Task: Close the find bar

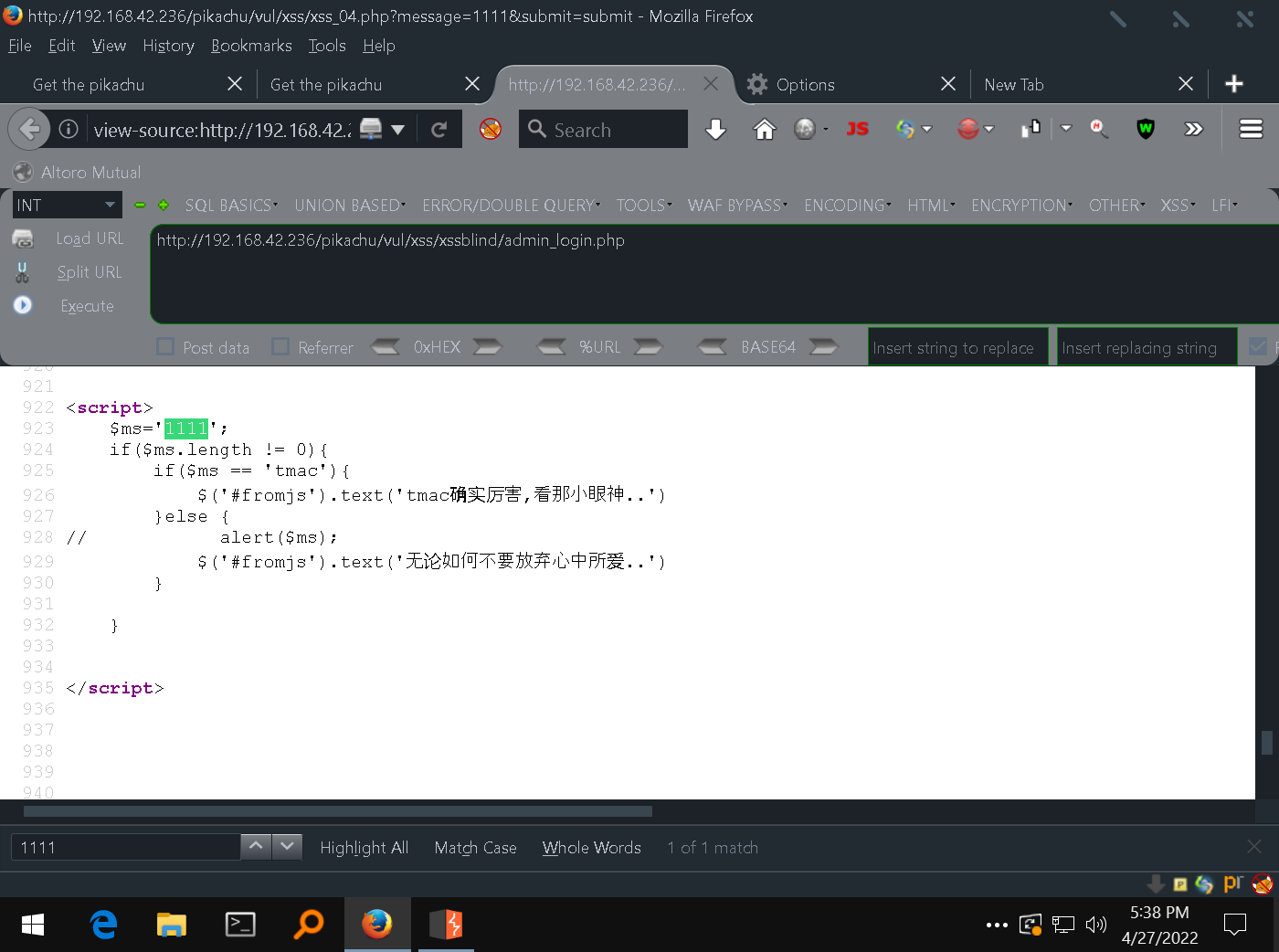Action: [1254, 847]
